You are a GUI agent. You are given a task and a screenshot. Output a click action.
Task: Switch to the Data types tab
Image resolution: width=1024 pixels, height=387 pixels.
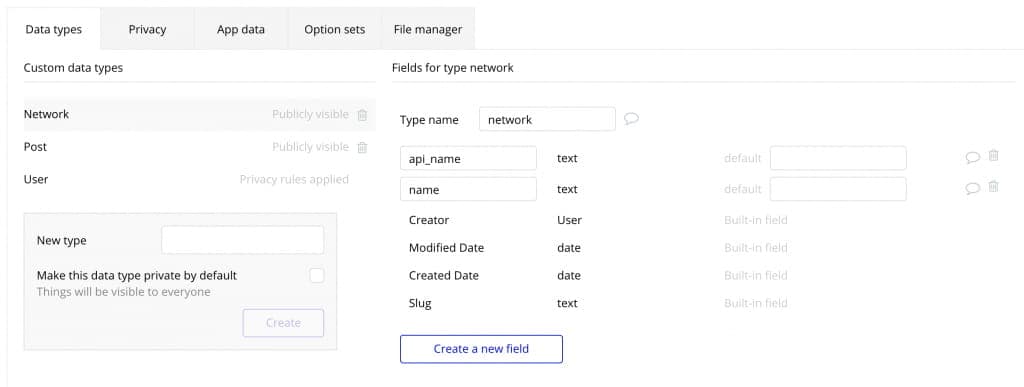tap(54, 29)
